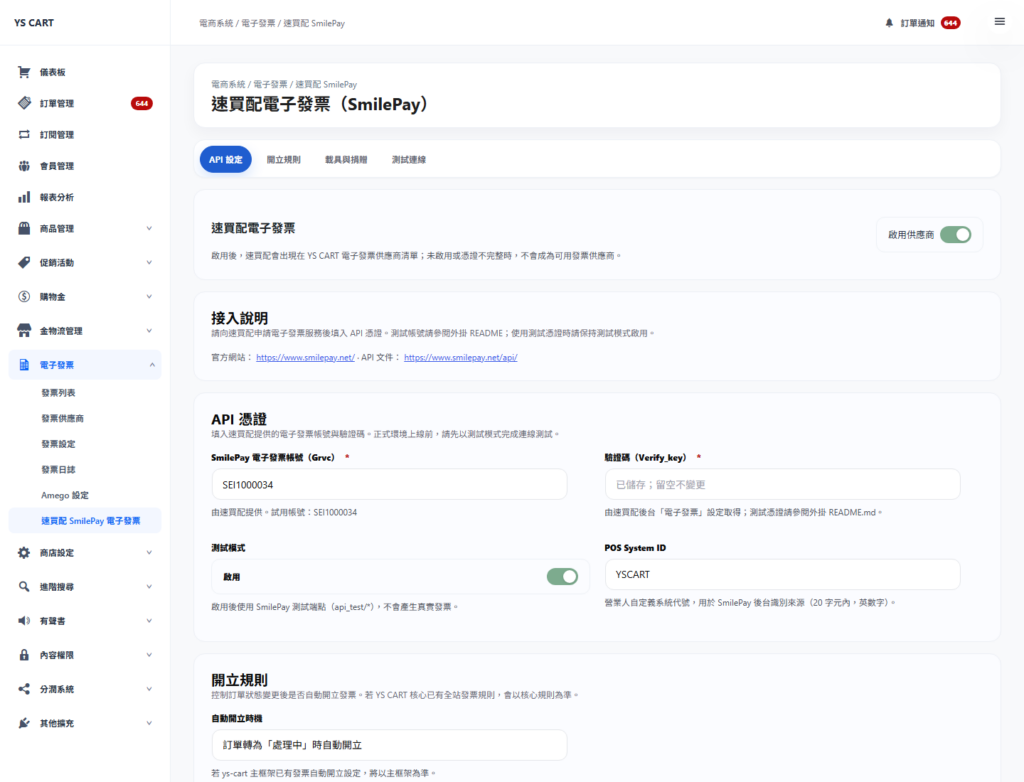Viewport: 1024px width, 782px height.
Task: Click the report analysis bar chart icon
Action: [24, 197]
